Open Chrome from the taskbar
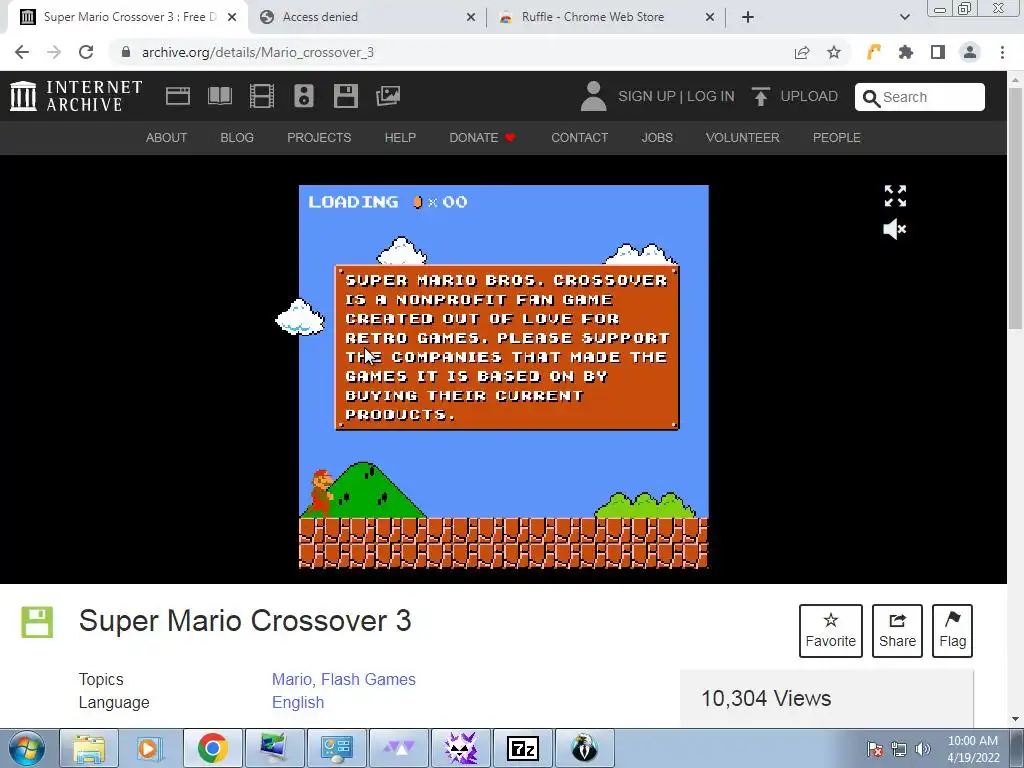The width and height of the screenshot is (1024, 768). 212,748
